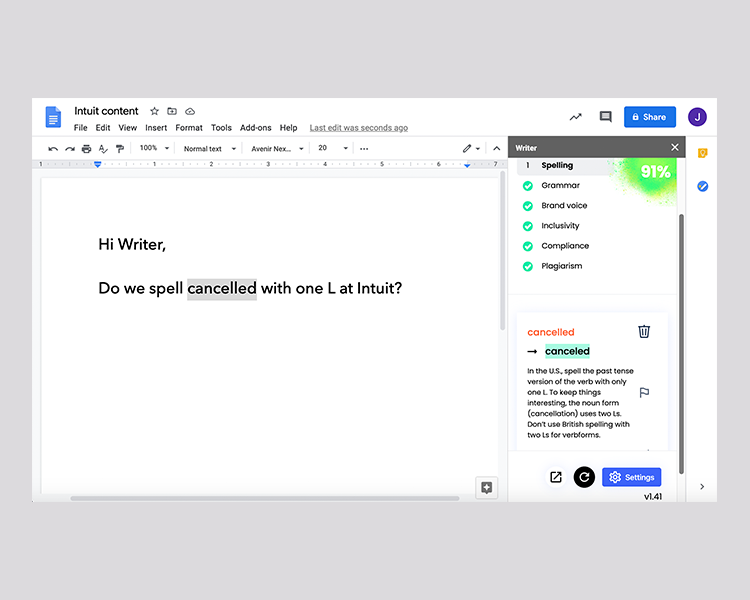Click the Hi Writer, greeting line
The width and height of the screenshot is (750, 600).
point(132,244)
